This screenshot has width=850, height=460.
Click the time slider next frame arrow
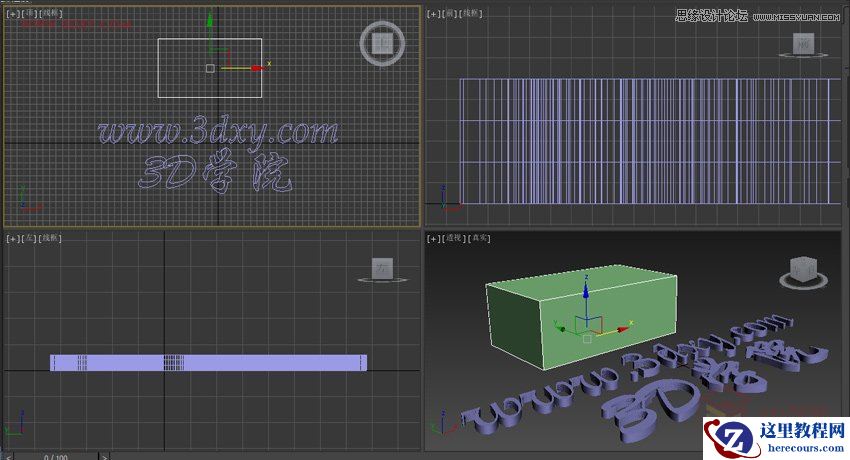pyautogui.click(x=105, y=457)
